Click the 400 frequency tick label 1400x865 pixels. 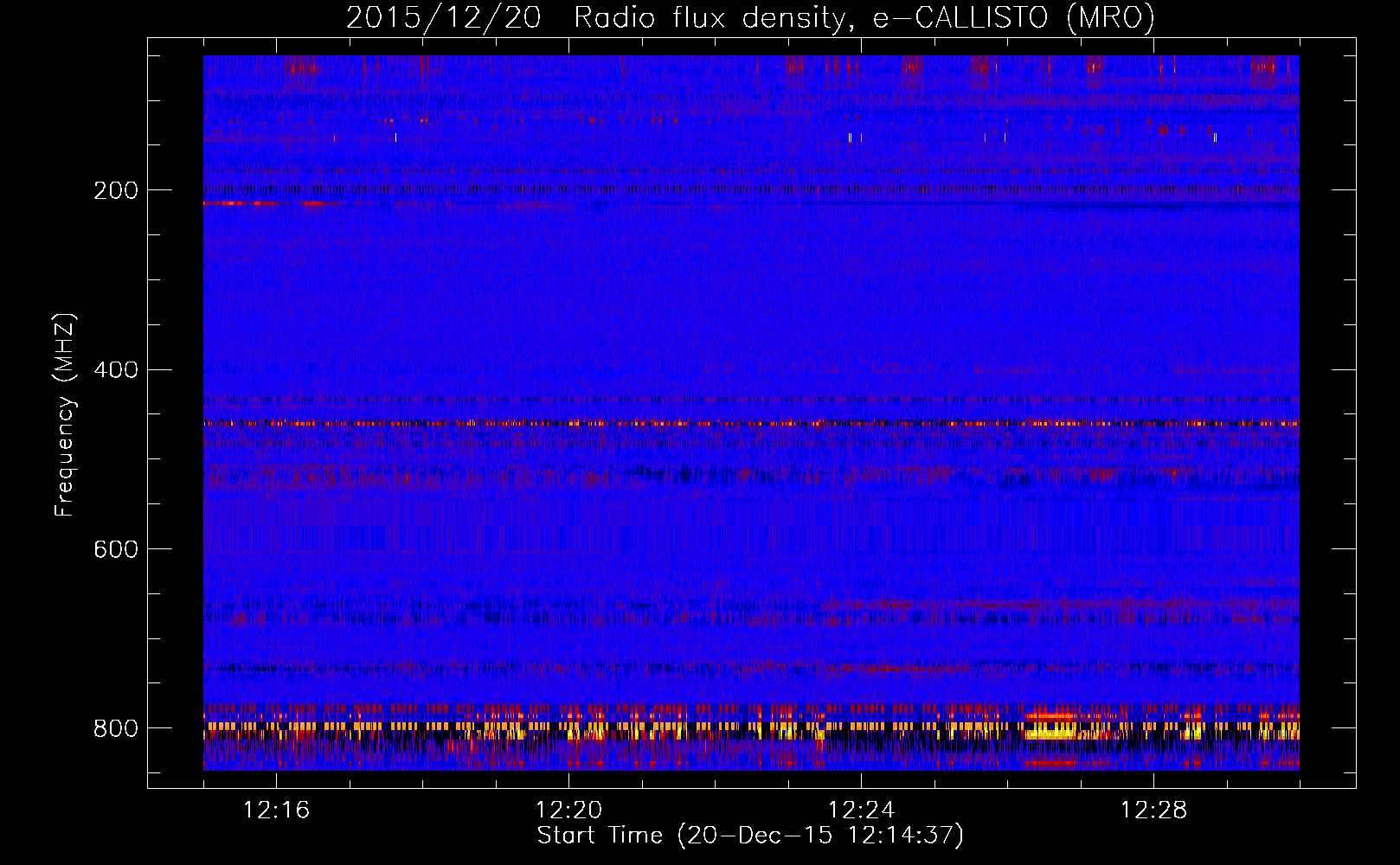(x=116, y=370)
